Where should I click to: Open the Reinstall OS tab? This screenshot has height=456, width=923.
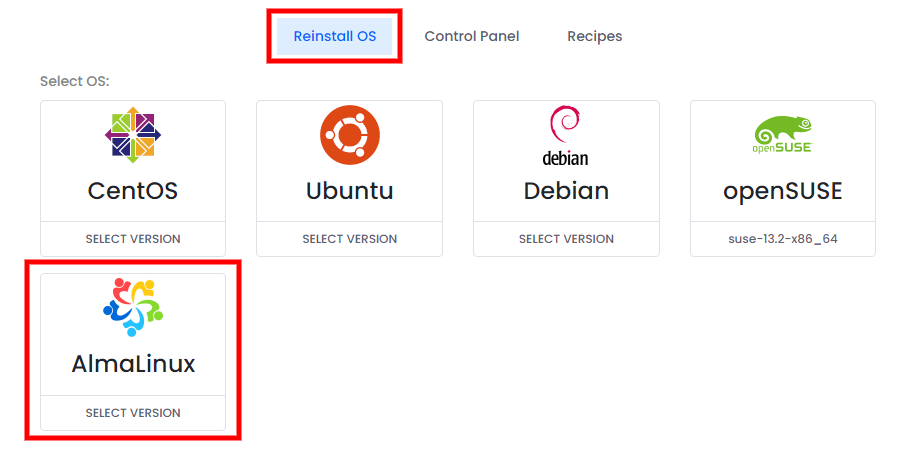(334, 36)
